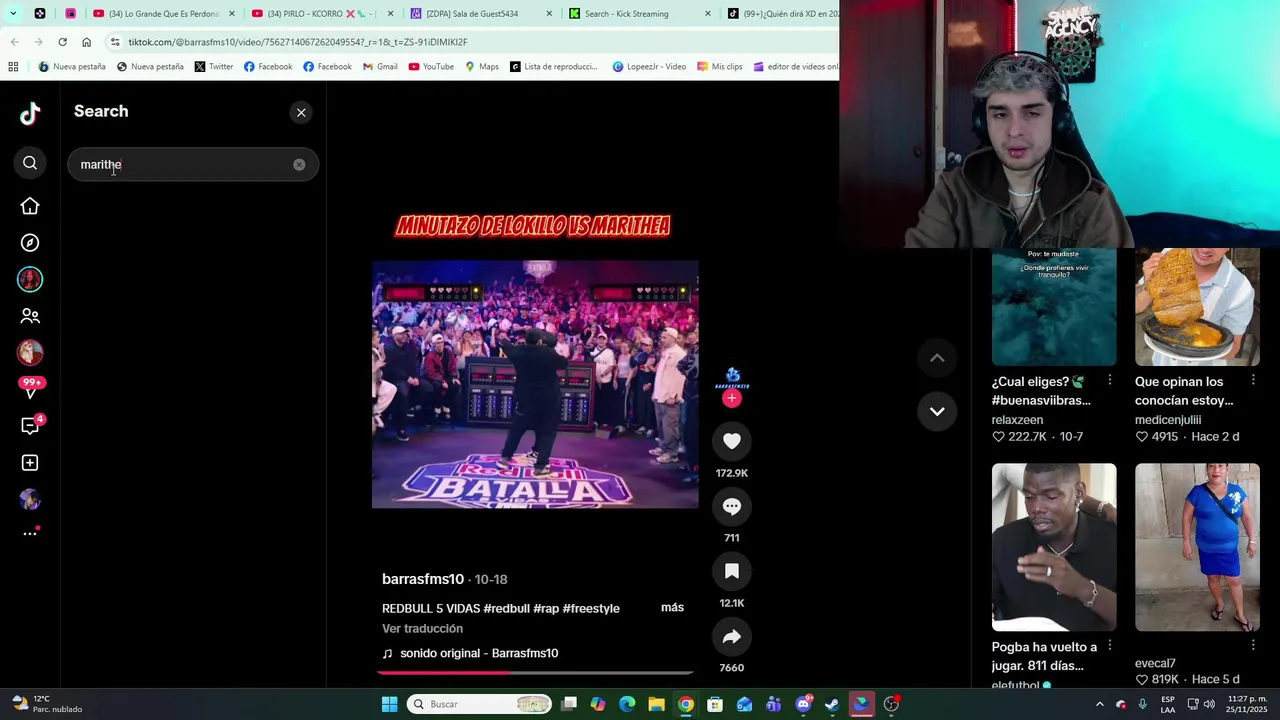Image resolution: width=1280 pixels, height=720 pixels.
Task: Open Pogba video thumbnail
Action: coord(1054,547)
